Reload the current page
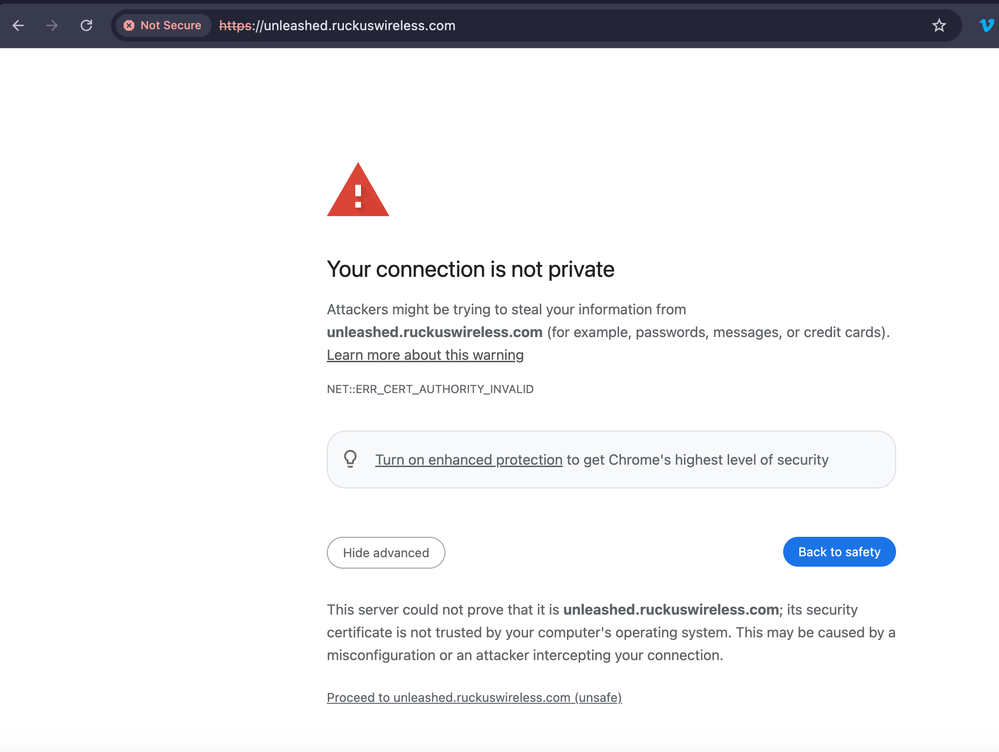The image size is (999, 752). click(x=87, y=25)
